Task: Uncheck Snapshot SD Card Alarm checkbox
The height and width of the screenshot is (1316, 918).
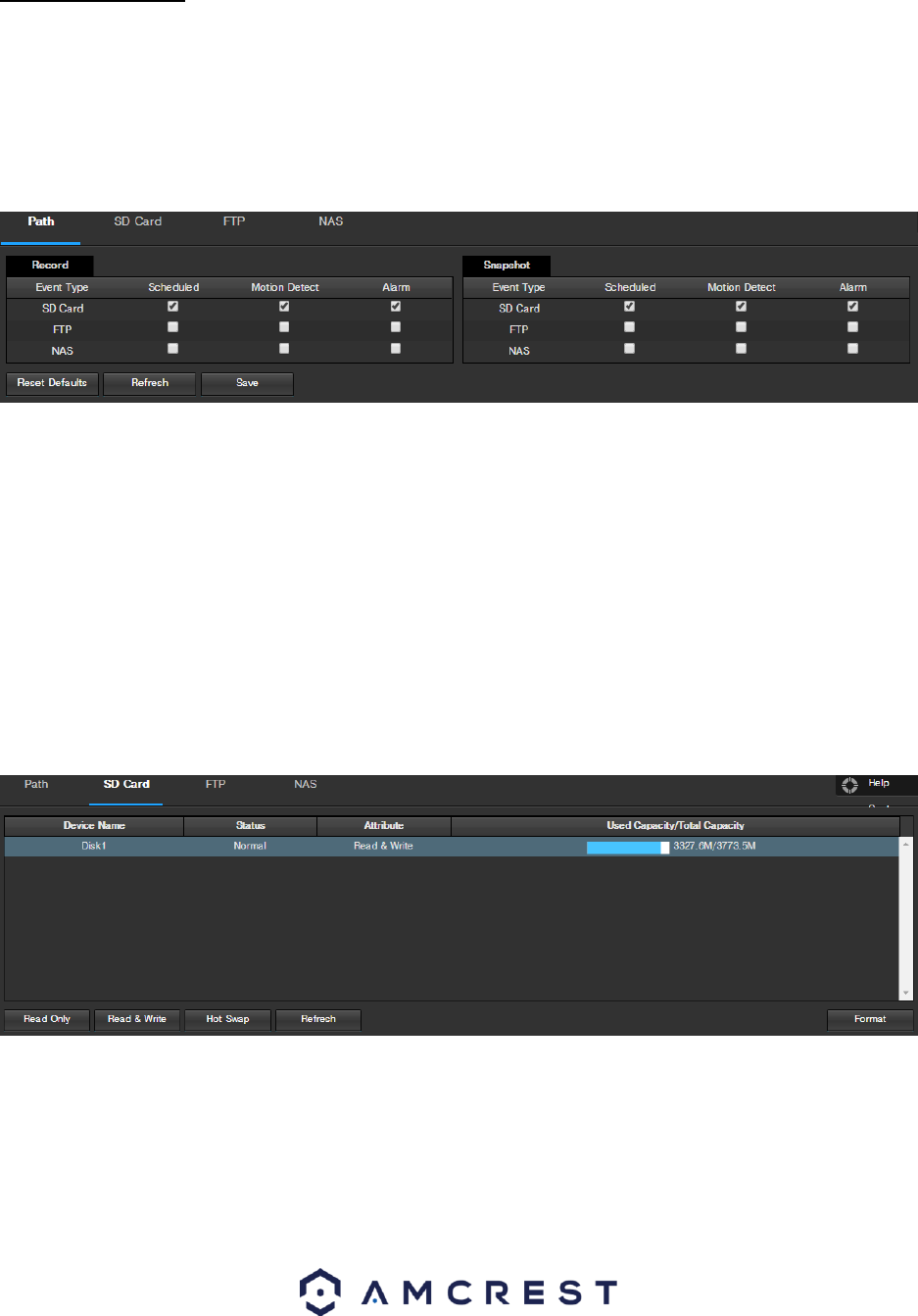Action: coord(852,307)
